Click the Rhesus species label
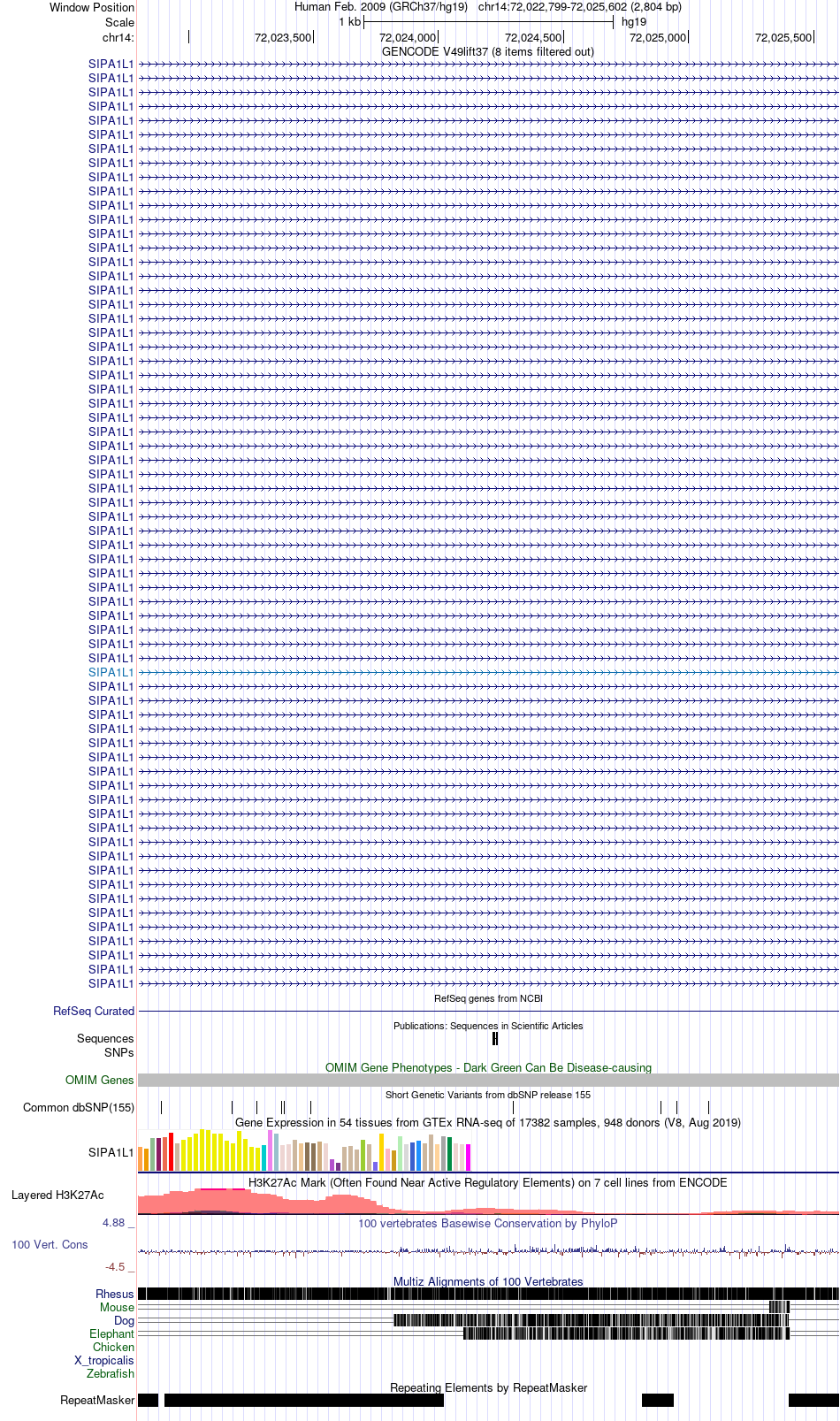 tap(115, 1294)
